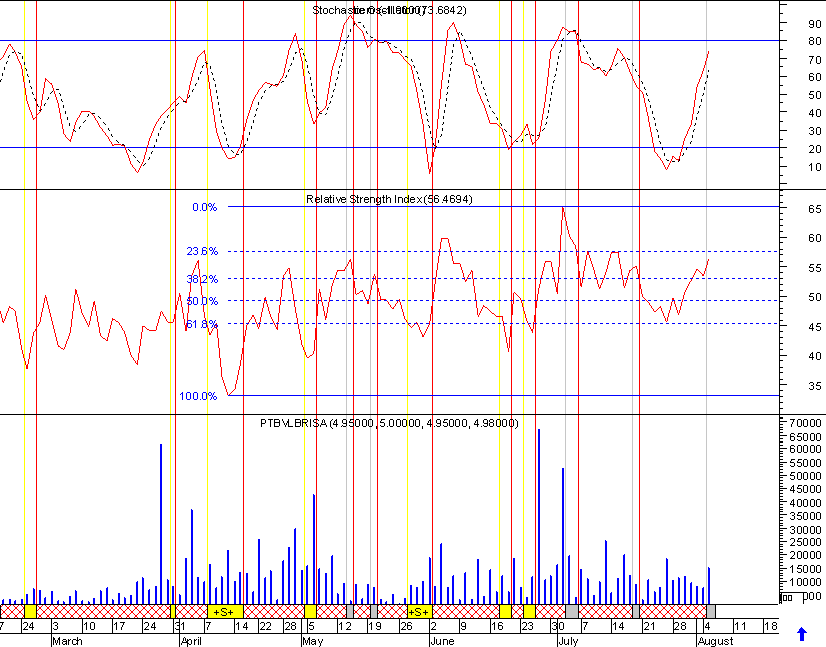Click the 70000 value on volume scale

click(x=805, y=423)
